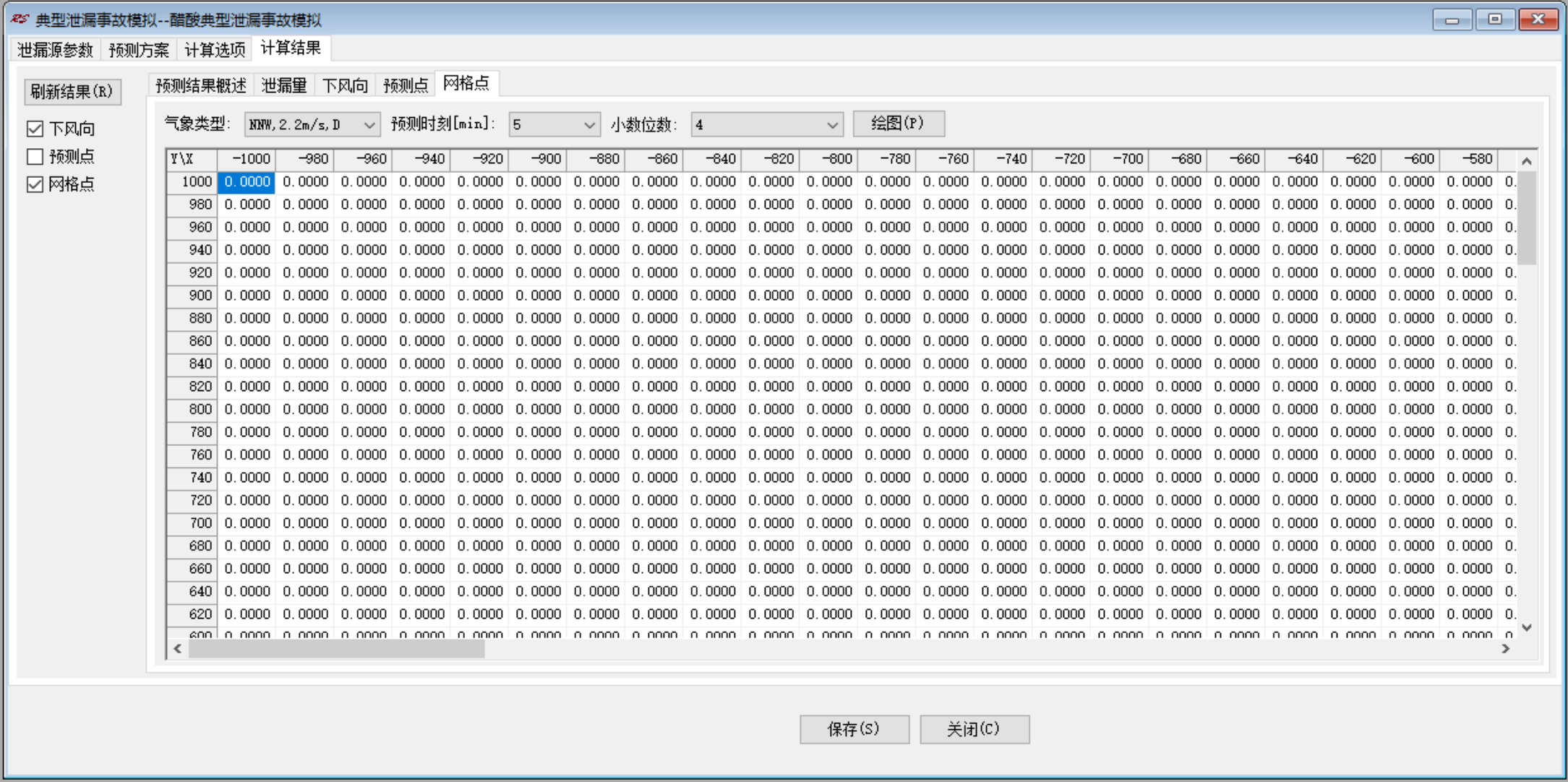The height and width of the screenshot is (782, 1568).
Task: Click scroll right arrow of grid
Action: [1506, 648]
